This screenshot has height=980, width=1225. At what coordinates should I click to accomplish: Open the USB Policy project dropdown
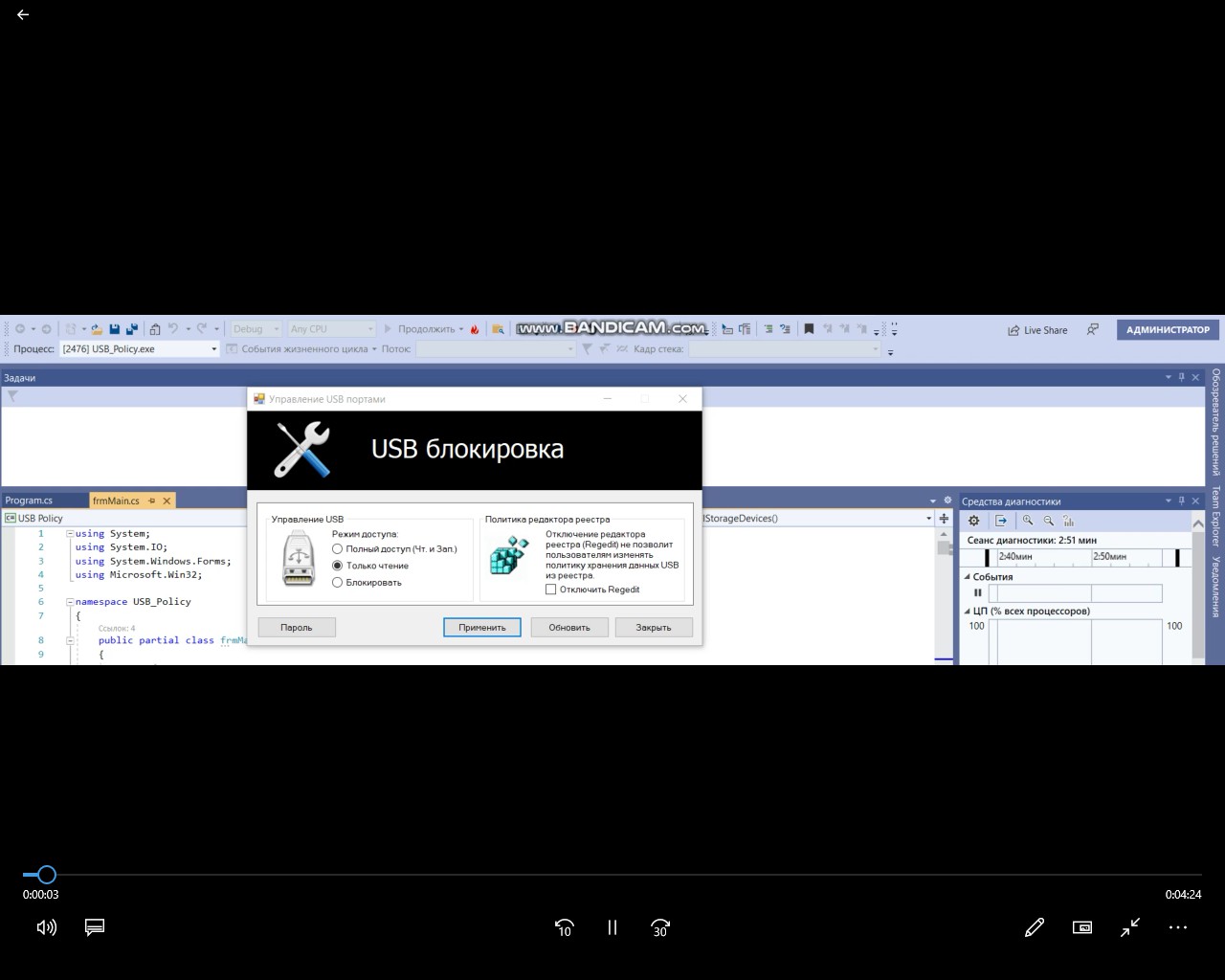(124, 518)
